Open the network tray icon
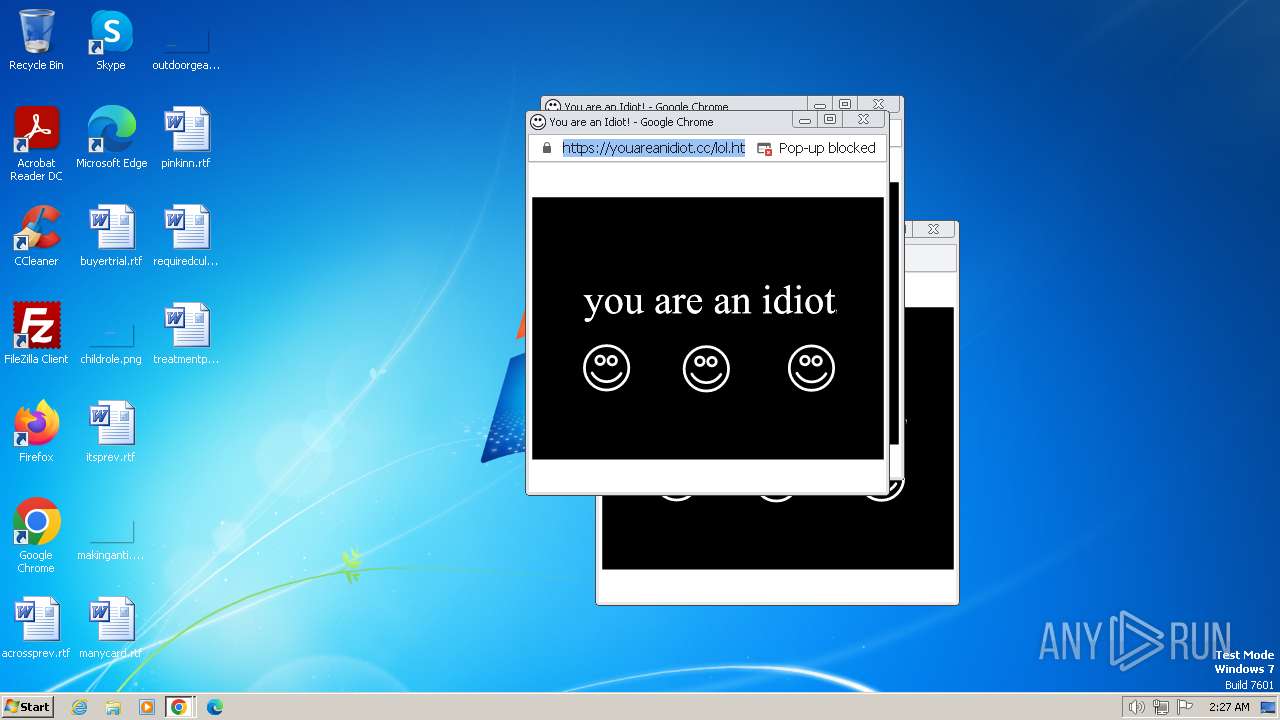Image resolution: width=1280 pixels, height=720 pixels. click(1161, 707)
